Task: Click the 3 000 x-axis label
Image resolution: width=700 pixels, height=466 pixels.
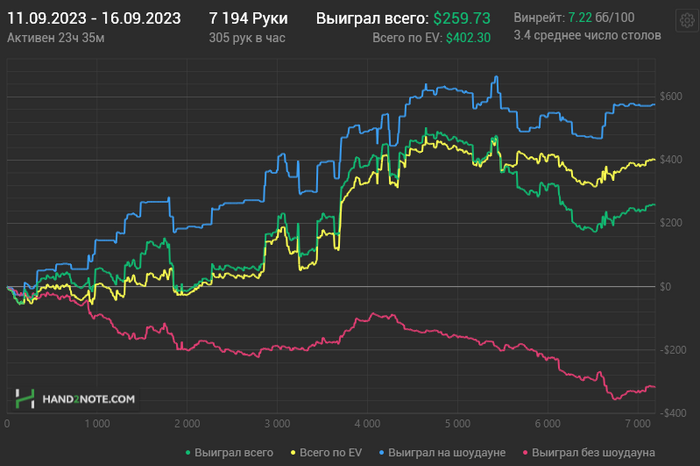Action: pos(277,424)
